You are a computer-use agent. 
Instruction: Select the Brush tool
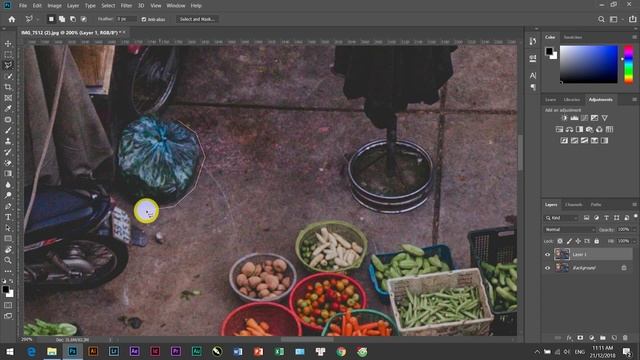click(8, 130)
